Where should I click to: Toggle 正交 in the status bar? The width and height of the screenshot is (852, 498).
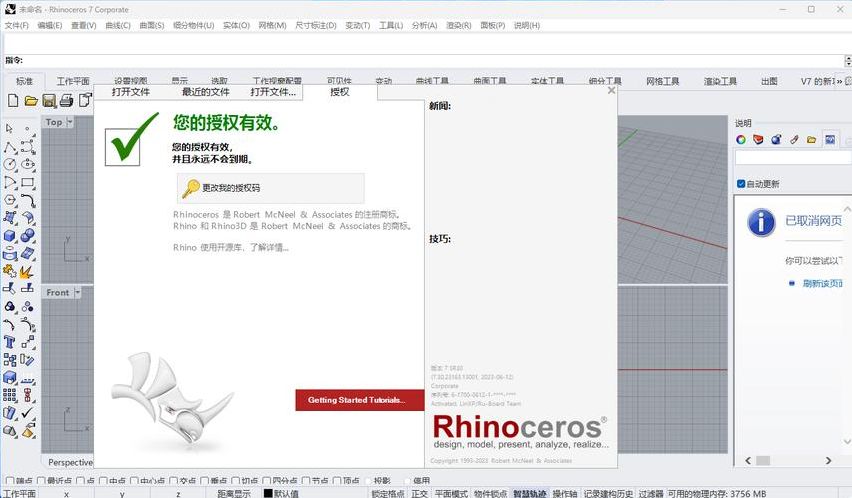(x=419, y=493)
